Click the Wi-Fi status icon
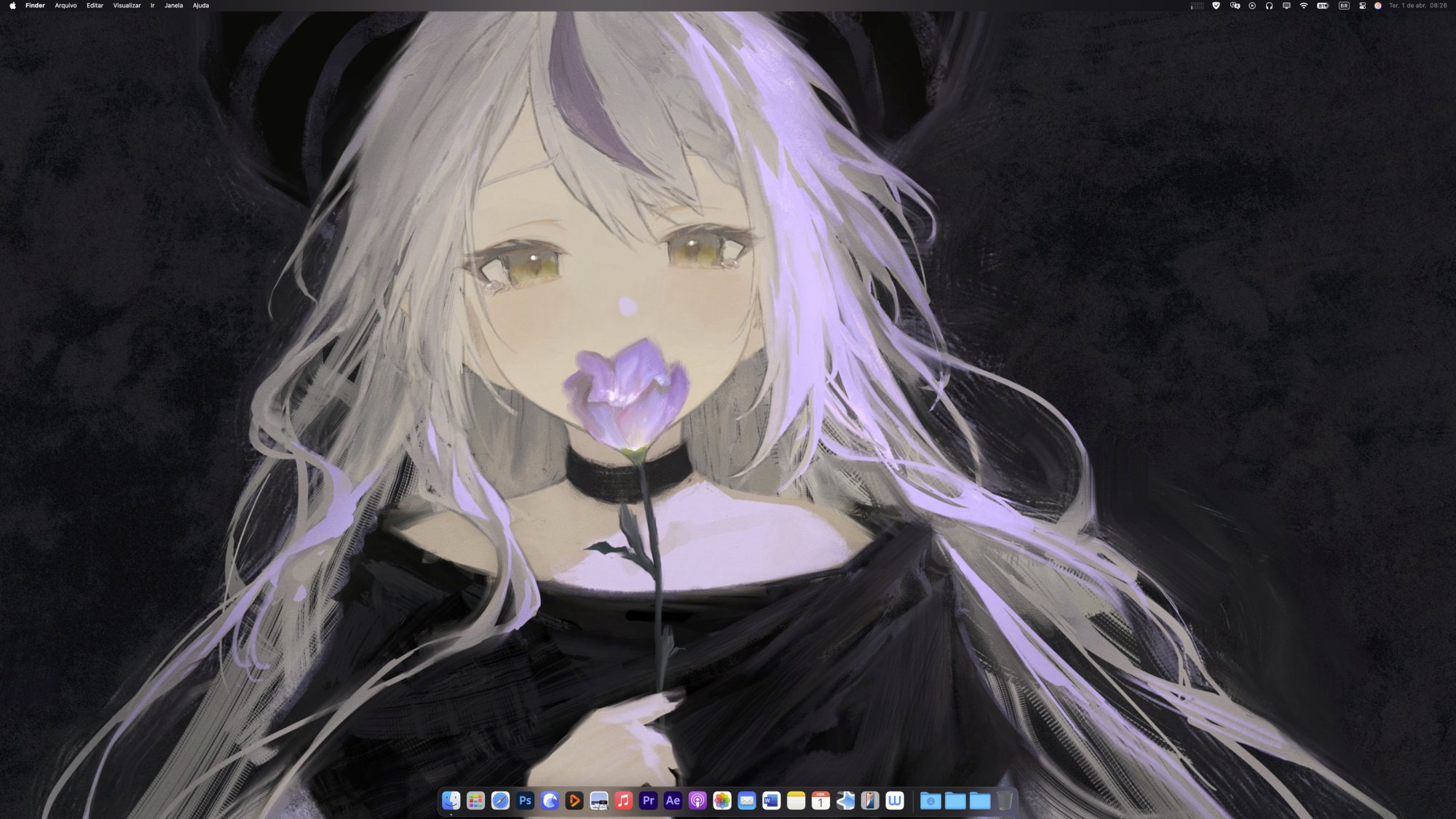The height and width of the screenshot is (819, 1456). click(1304, 6)
